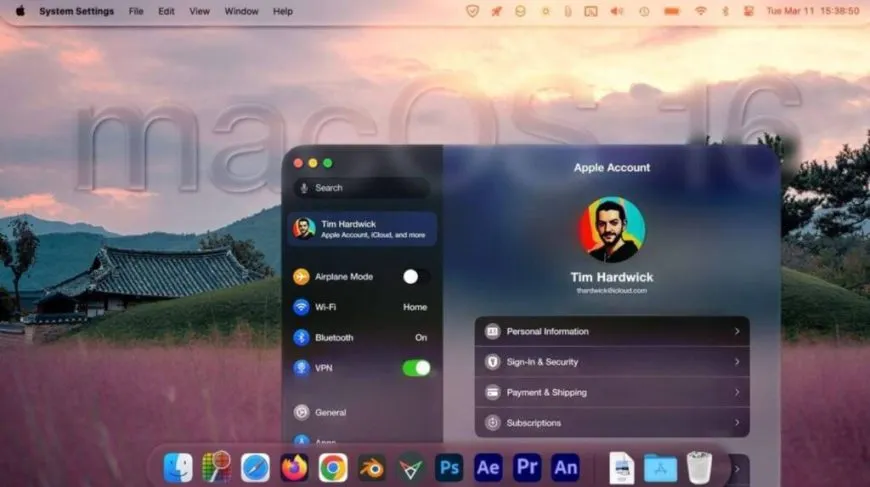
Task: Click the Apple Account title
Action: [x=612, y=168]
